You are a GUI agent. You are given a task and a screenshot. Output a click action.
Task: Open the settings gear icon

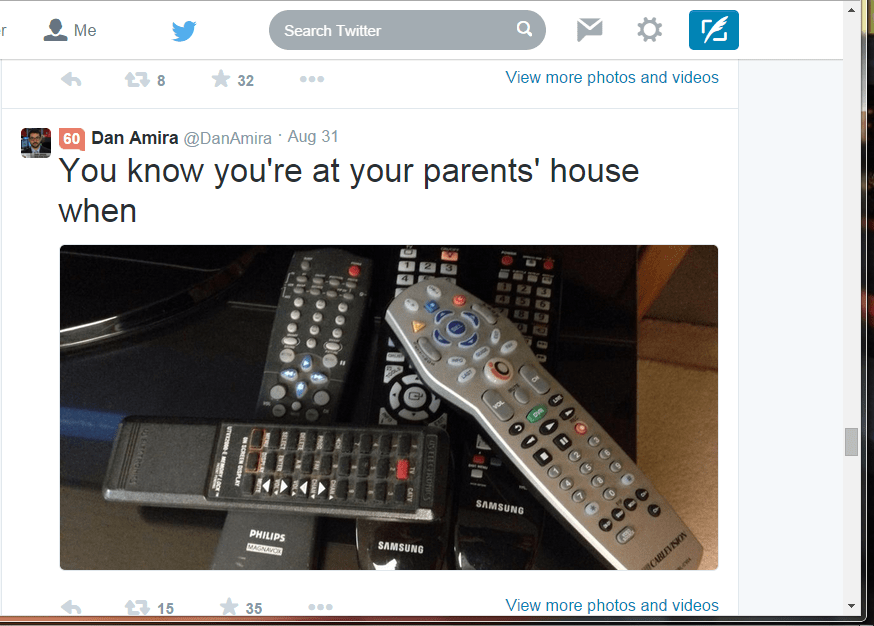[x=649, y=30]
